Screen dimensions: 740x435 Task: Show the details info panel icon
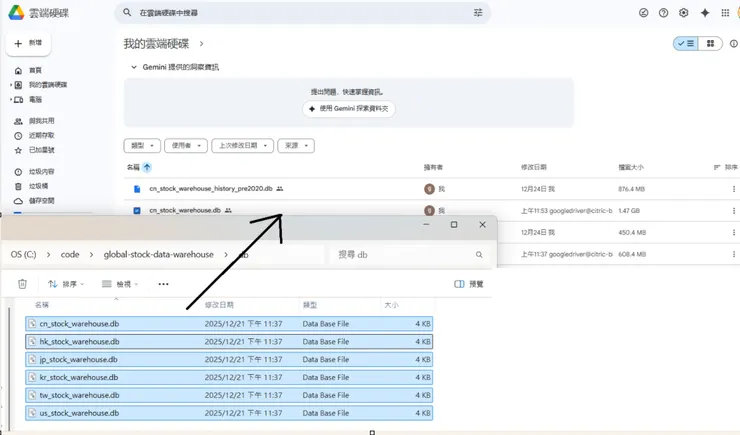[x=733, y=43]
